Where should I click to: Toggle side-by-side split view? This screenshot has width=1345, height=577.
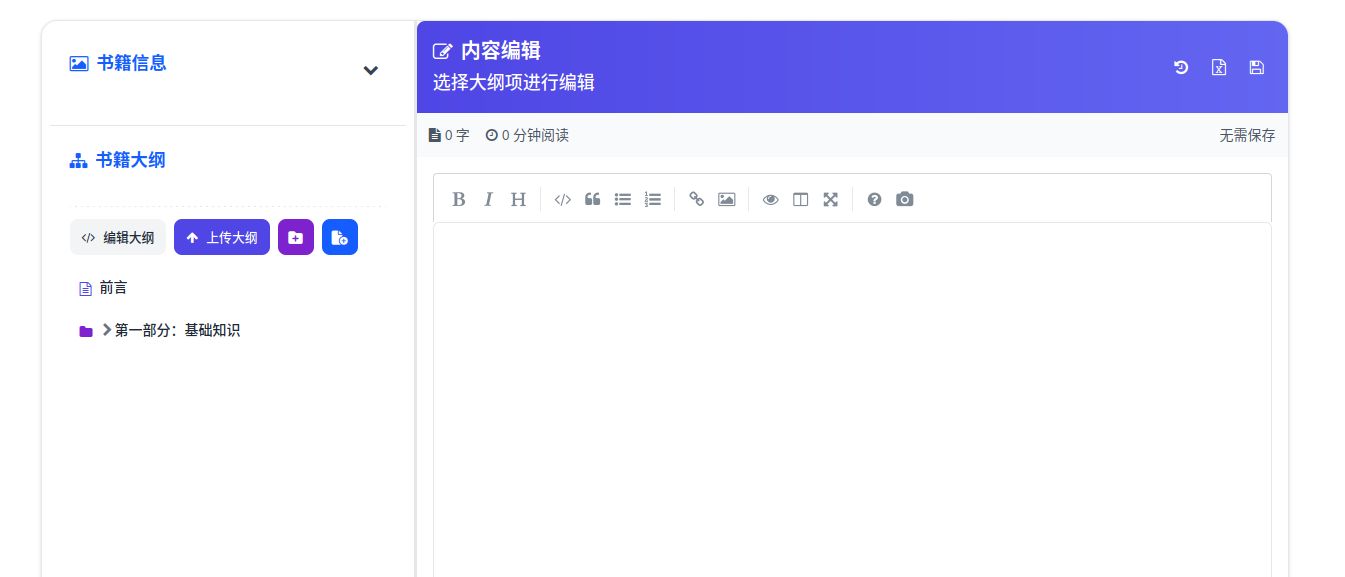point(801,199)
